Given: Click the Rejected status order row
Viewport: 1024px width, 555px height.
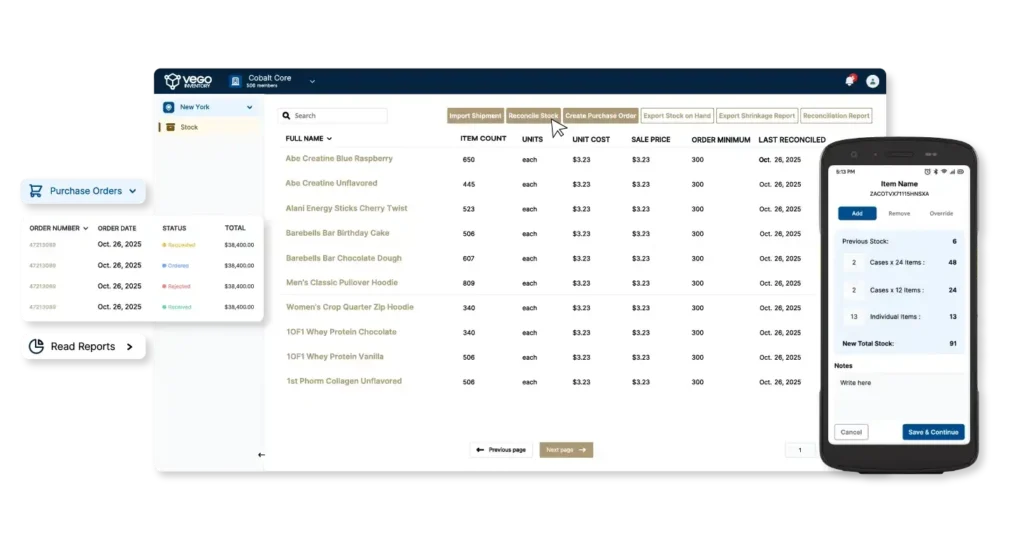Looking at the screenshot, I should click(142, 286).
